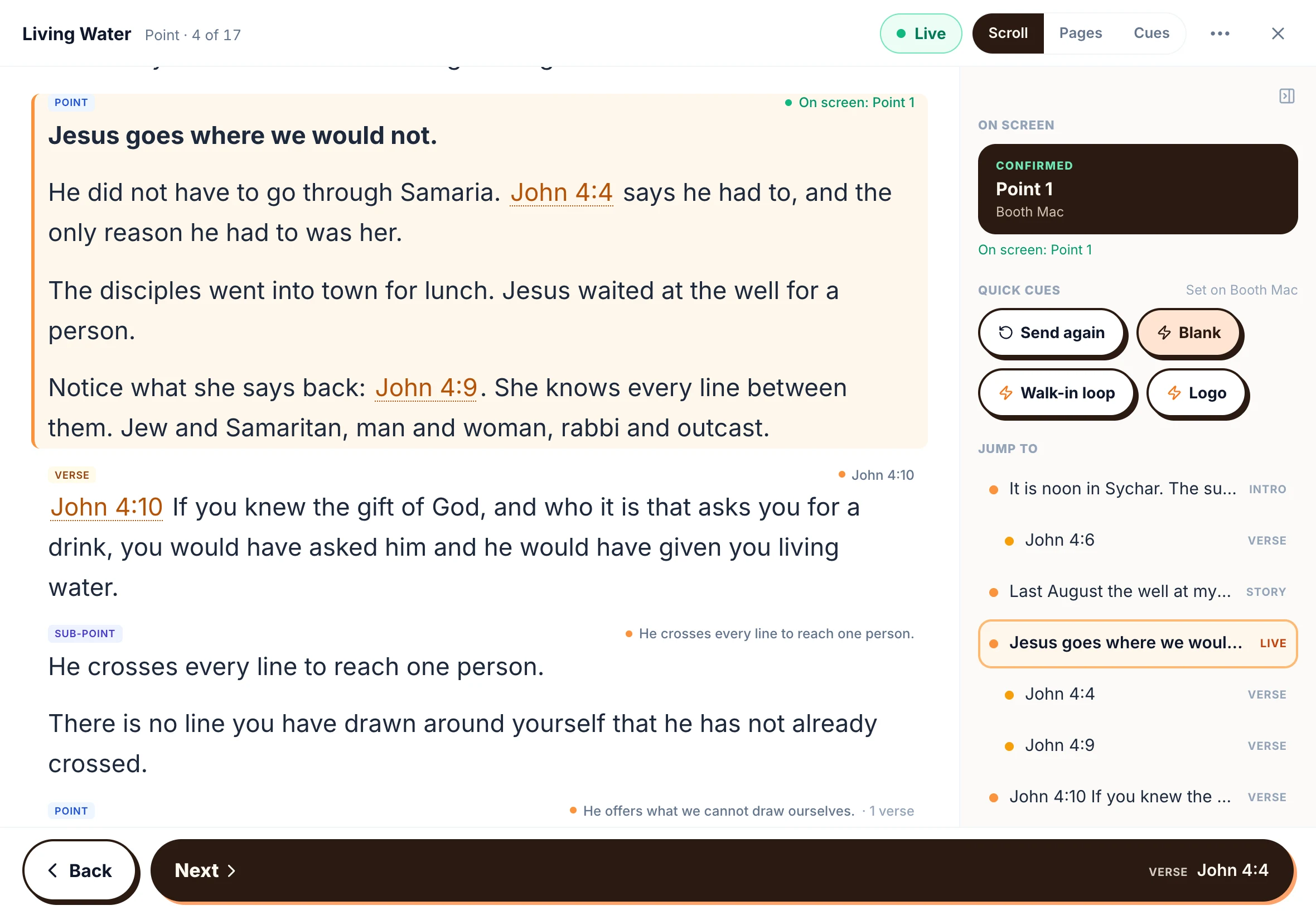
Task: Click 'On screen: Point 1' tag in point block
Action: (850, 103)
